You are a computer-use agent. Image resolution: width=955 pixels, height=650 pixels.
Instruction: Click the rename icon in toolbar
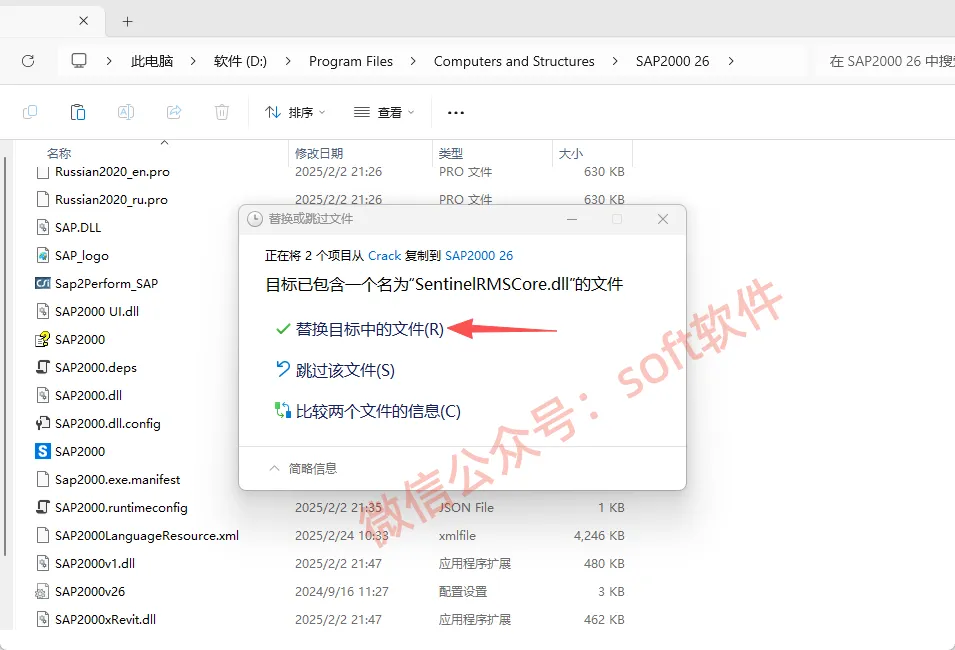click(125, 112)
